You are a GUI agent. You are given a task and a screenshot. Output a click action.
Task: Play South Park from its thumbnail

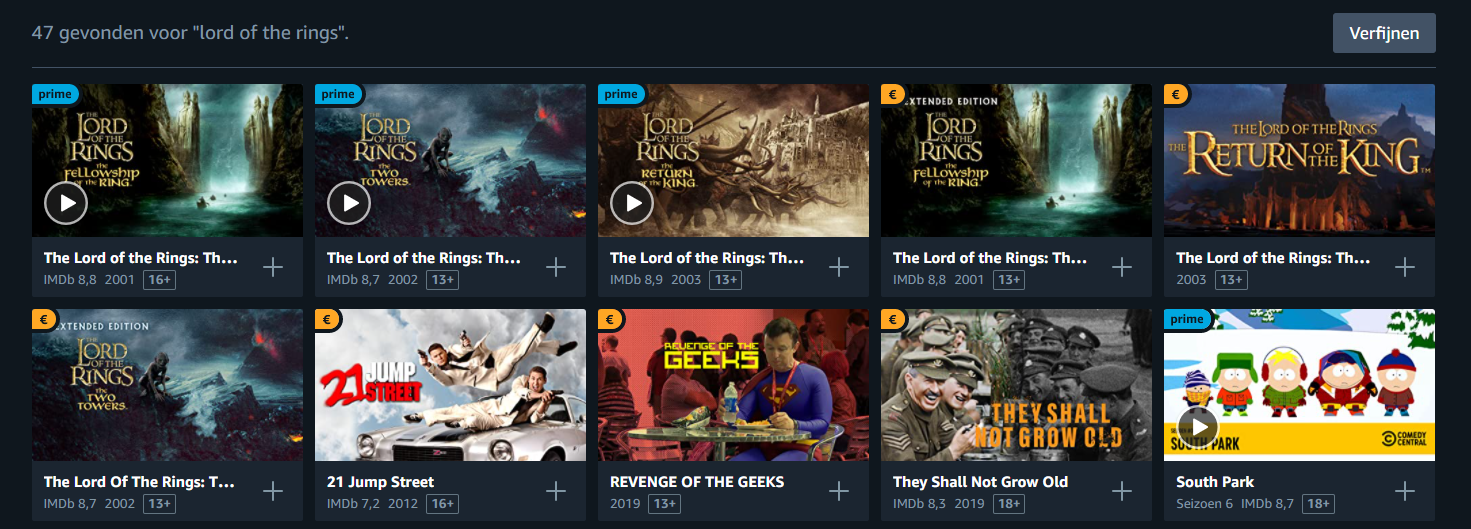pyautogui.click(x=1198, y=428)
